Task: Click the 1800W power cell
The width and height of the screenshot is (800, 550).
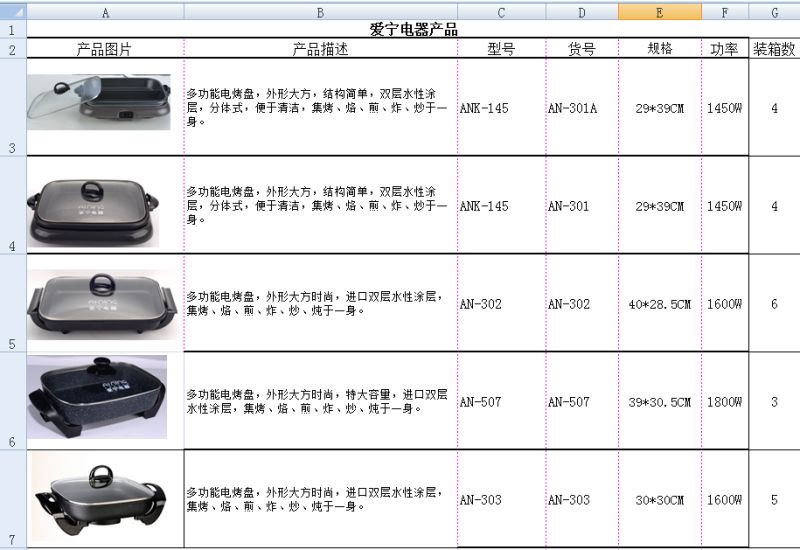Action: tap(724, 402)
